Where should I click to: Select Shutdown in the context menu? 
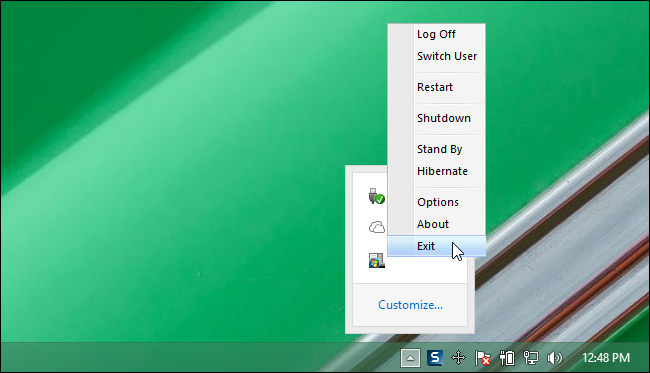tap(436, 118)
